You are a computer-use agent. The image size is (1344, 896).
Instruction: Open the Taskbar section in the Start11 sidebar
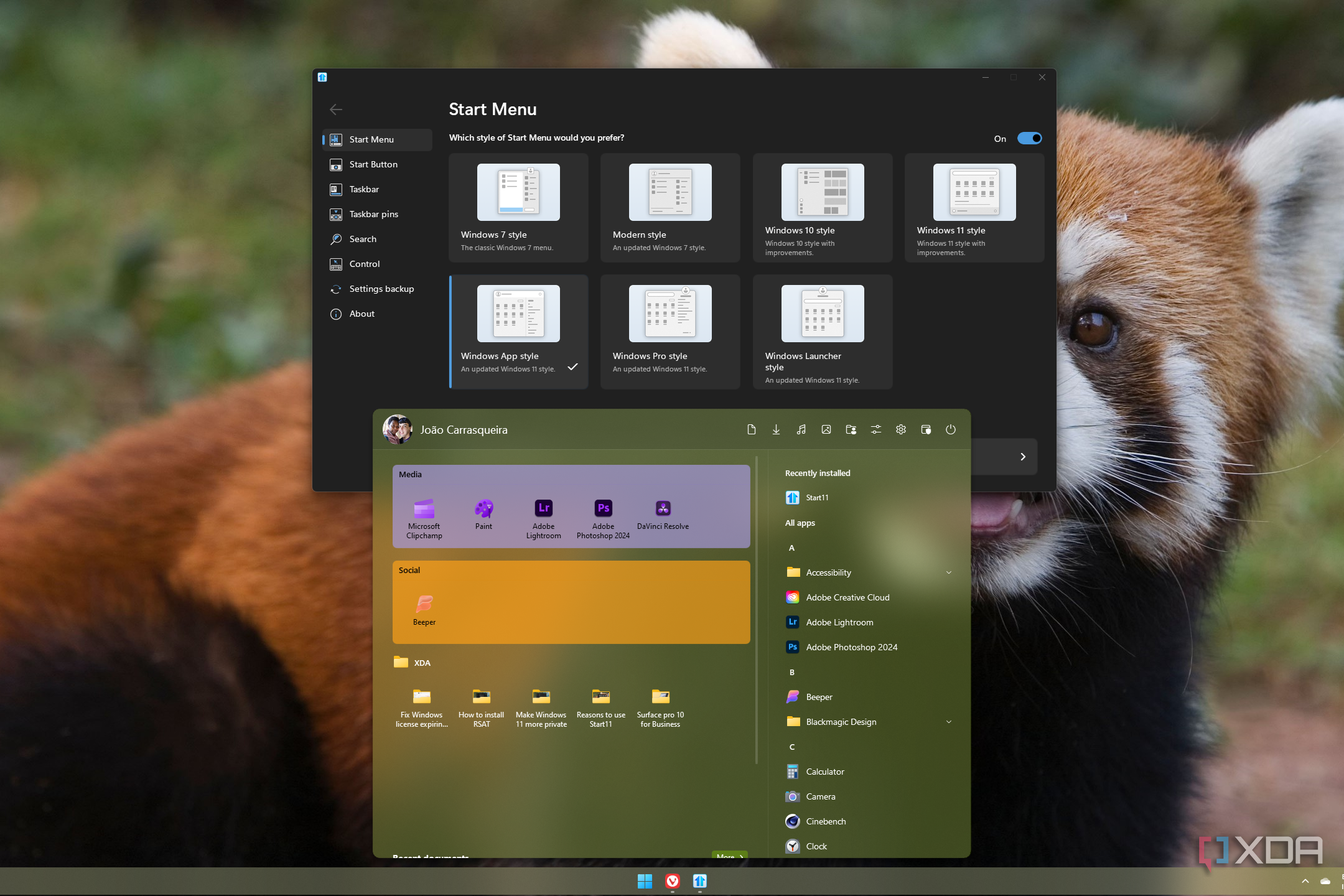[364, 189]
